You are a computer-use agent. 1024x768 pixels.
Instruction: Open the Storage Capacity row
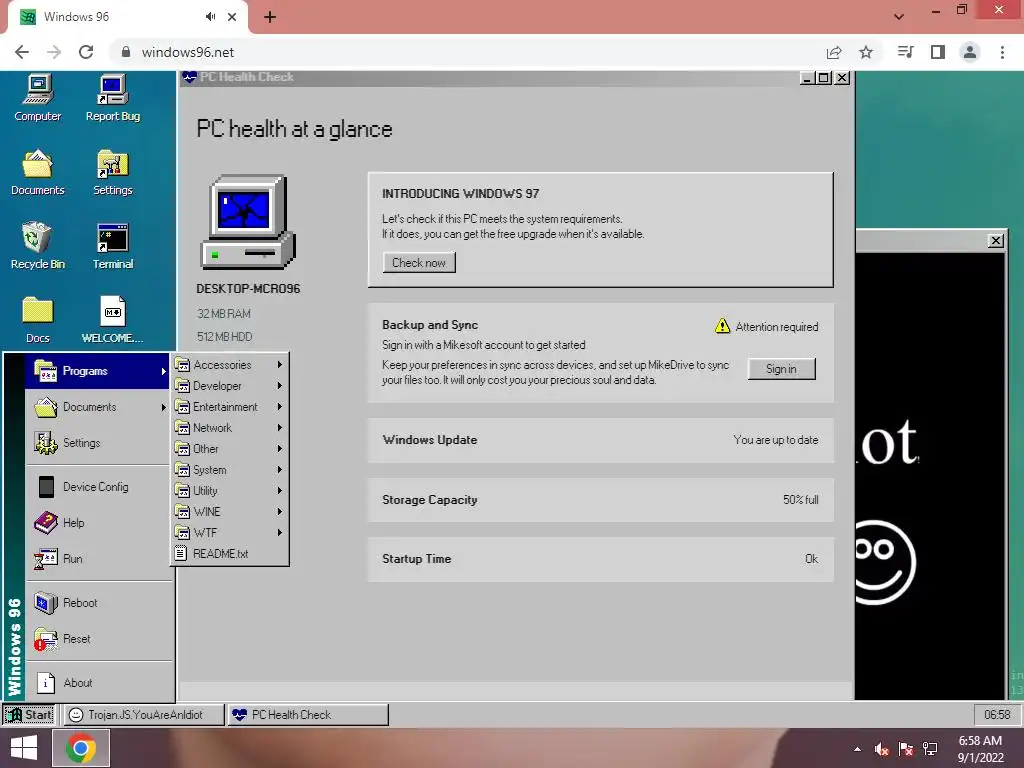[x=600, y=500]
